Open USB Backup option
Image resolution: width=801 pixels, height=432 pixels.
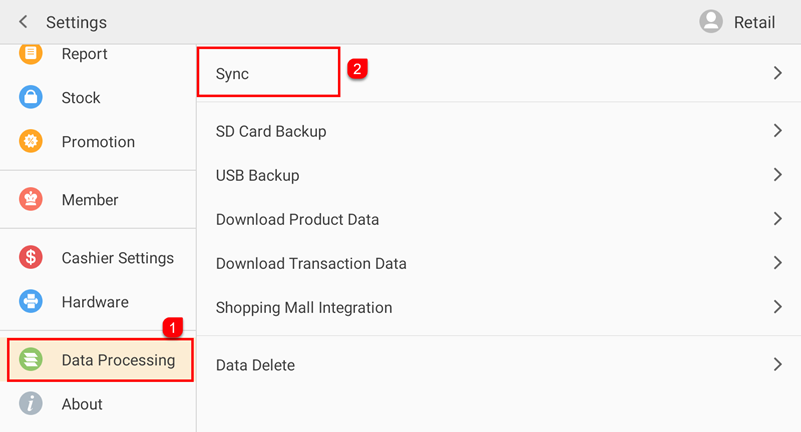click(258, 175)
